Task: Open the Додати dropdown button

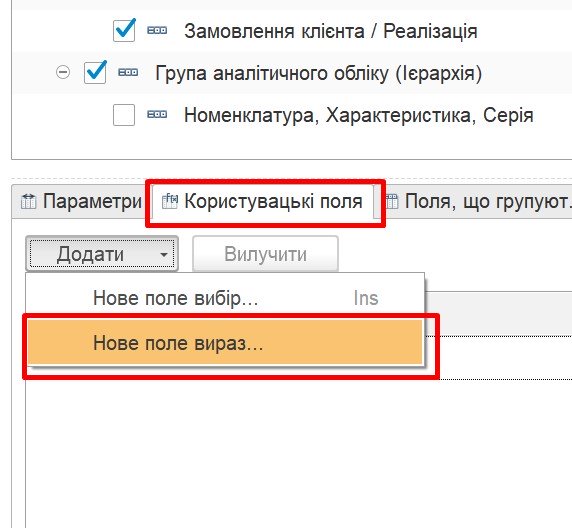Action: point(102,254)
